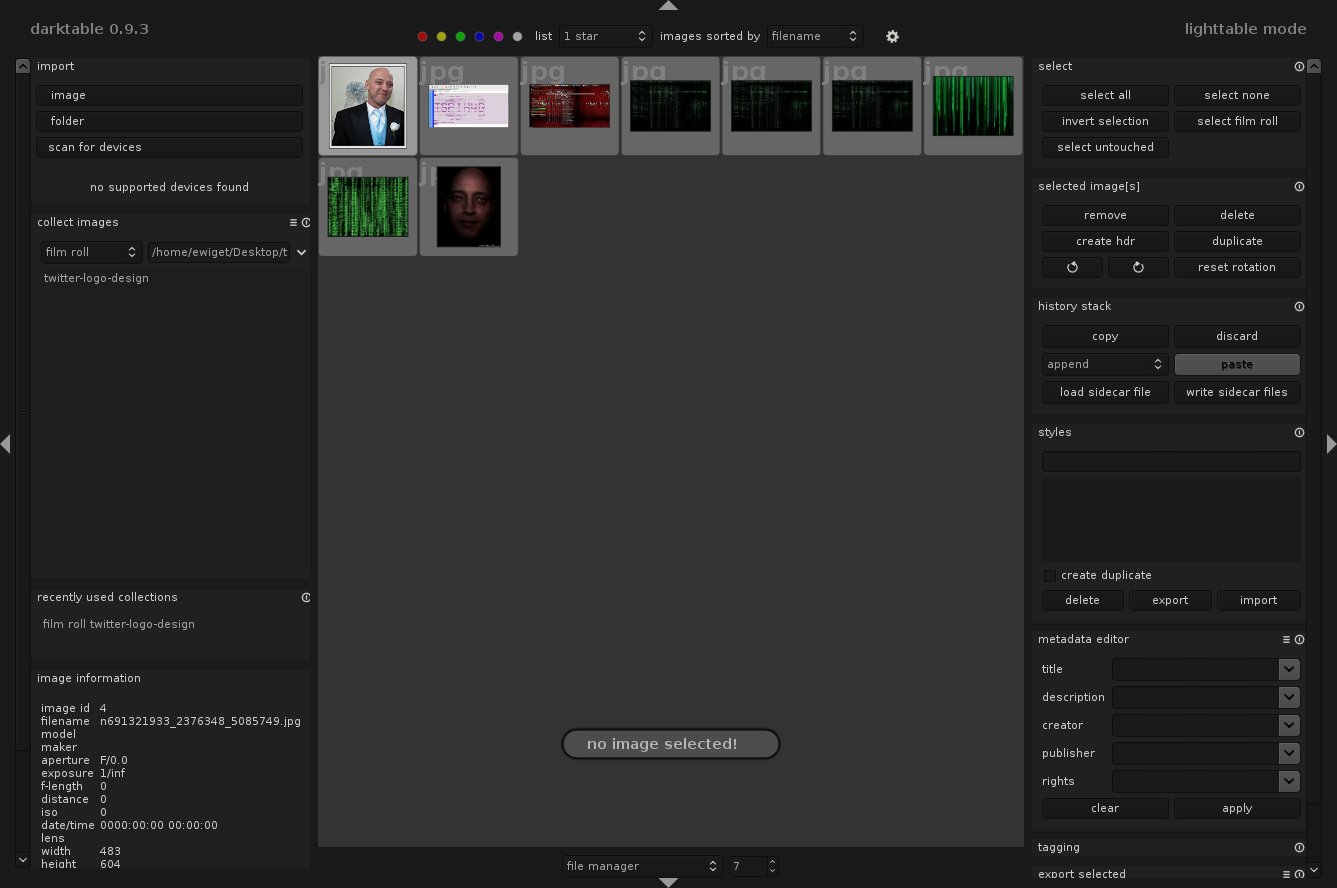
Task: Select the dark face portrait thumbnail
Action: (469, 207)
